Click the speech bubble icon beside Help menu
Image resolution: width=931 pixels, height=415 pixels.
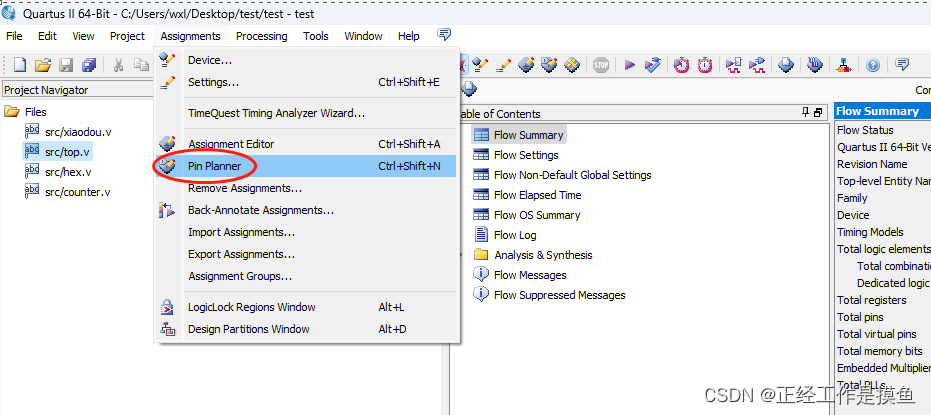(x=444, y=34)
